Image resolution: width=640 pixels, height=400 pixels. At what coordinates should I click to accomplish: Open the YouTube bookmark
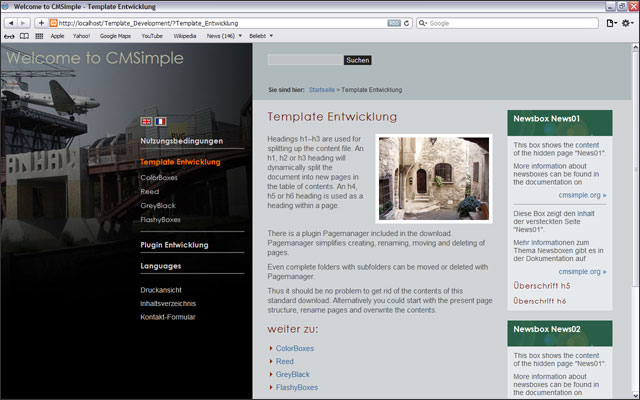(x=152, y=36)
